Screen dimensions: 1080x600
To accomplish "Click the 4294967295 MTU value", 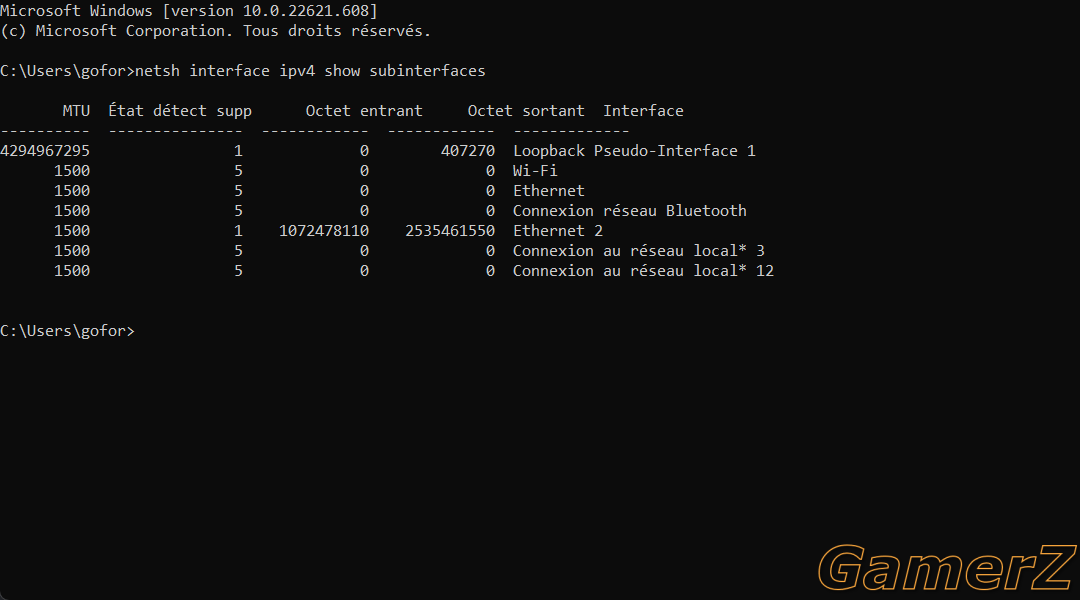I will click(x=45, y=151).
